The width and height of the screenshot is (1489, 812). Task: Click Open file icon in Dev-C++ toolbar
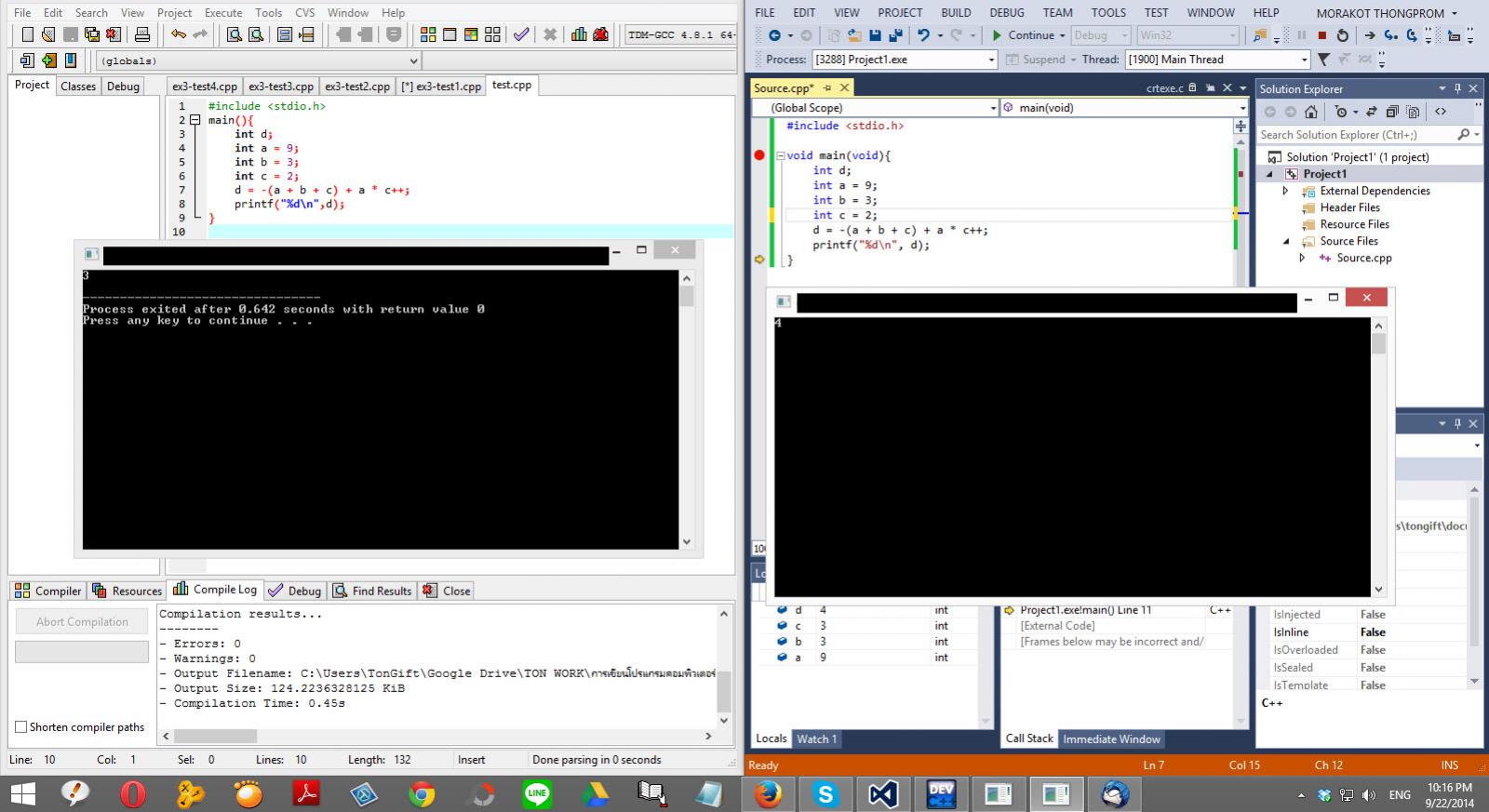tap(48, 34)
